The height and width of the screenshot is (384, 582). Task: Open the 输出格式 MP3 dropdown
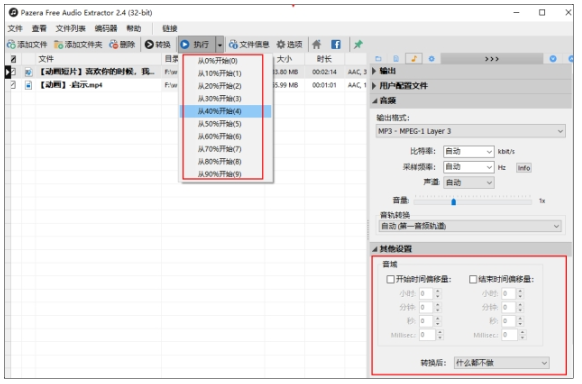[471, 131]
